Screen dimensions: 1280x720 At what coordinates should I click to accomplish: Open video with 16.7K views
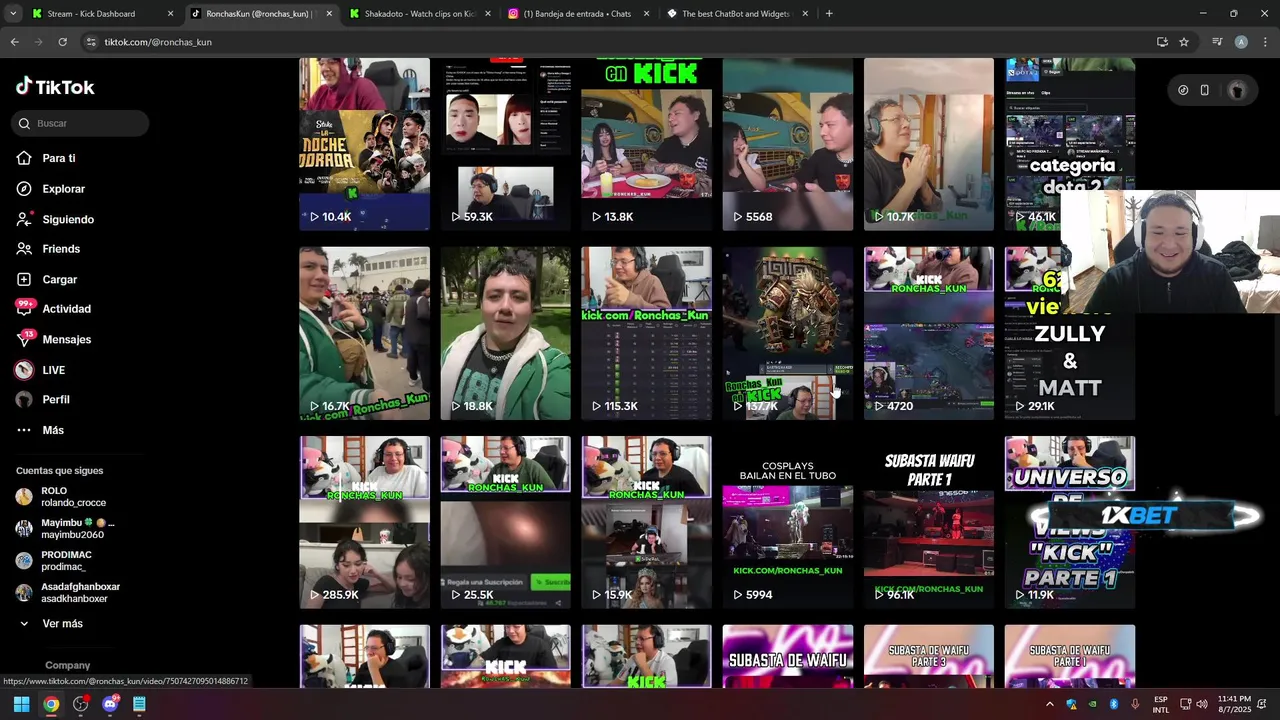(364, 333)
